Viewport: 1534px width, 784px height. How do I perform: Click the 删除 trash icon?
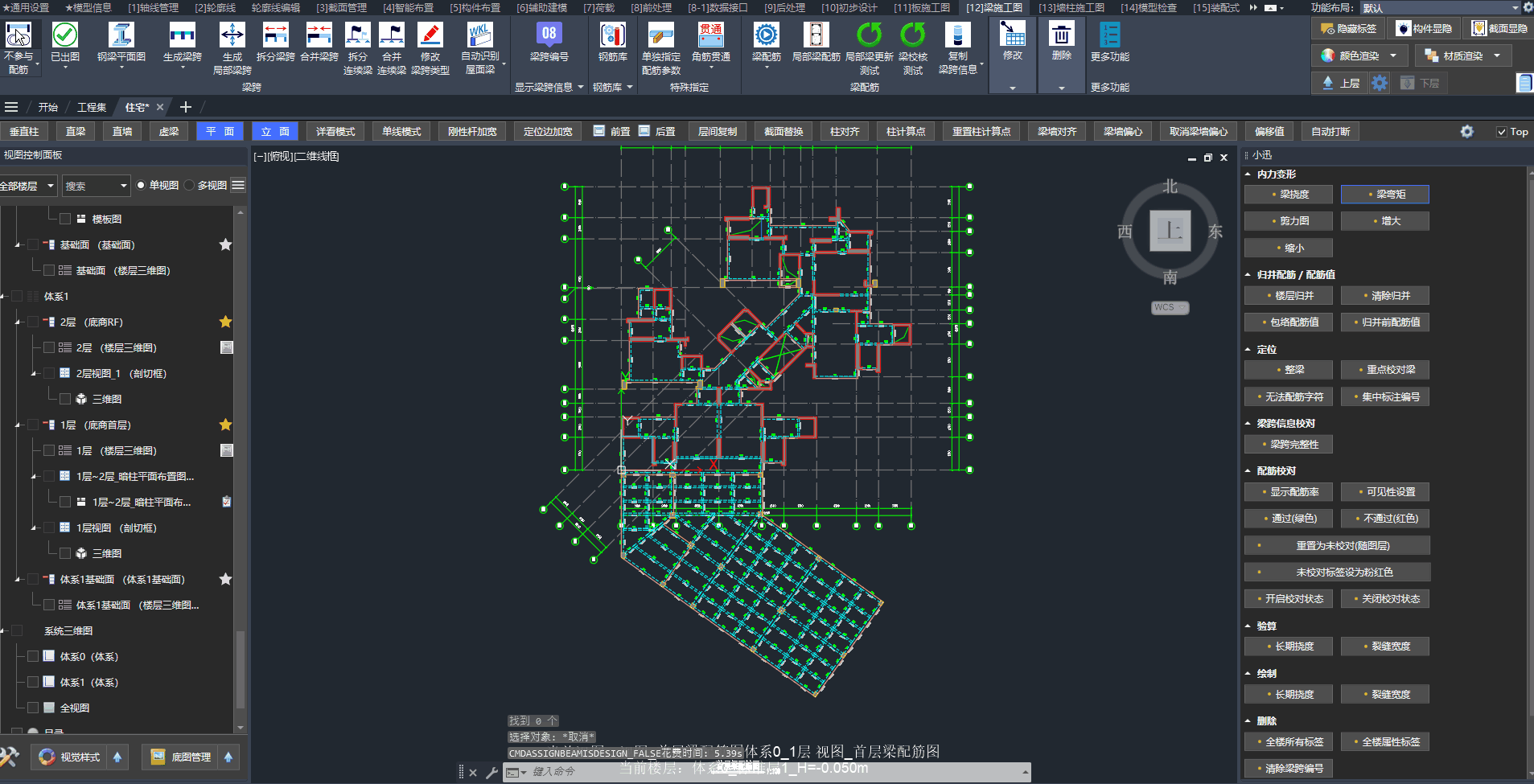[x=1061, y=35]
